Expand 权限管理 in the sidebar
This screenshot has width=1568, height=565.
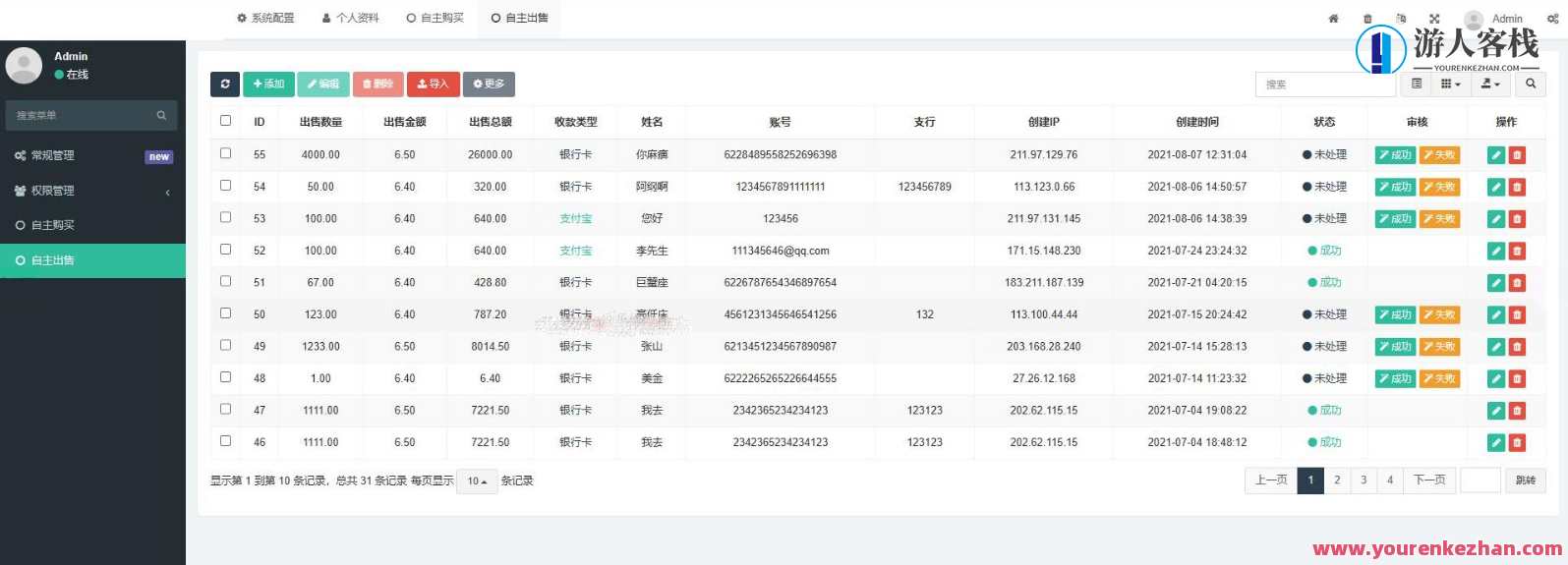(92, 191)
